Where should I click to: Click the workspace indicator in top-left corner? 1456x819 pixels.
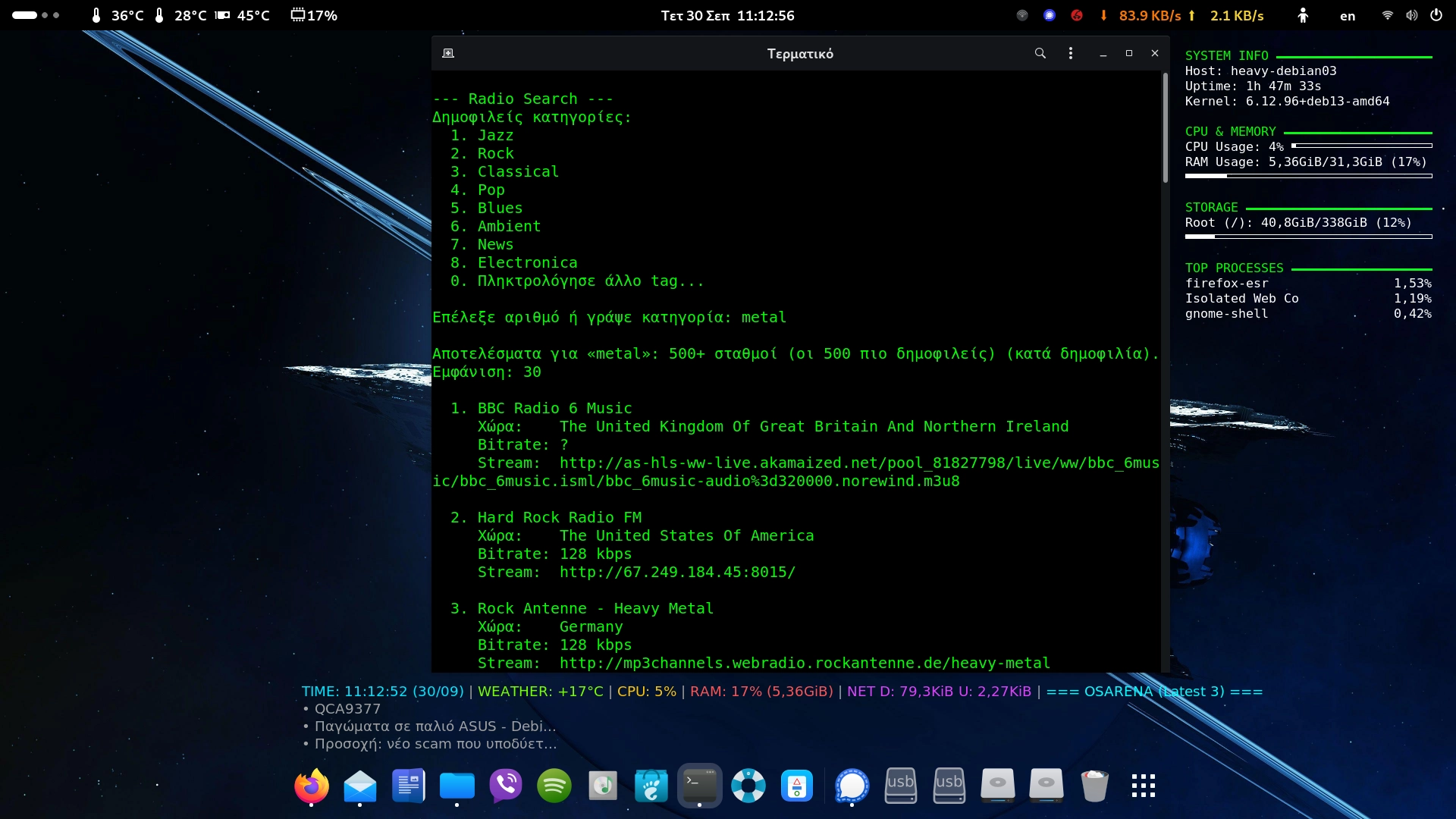click(x=36, y=15)
